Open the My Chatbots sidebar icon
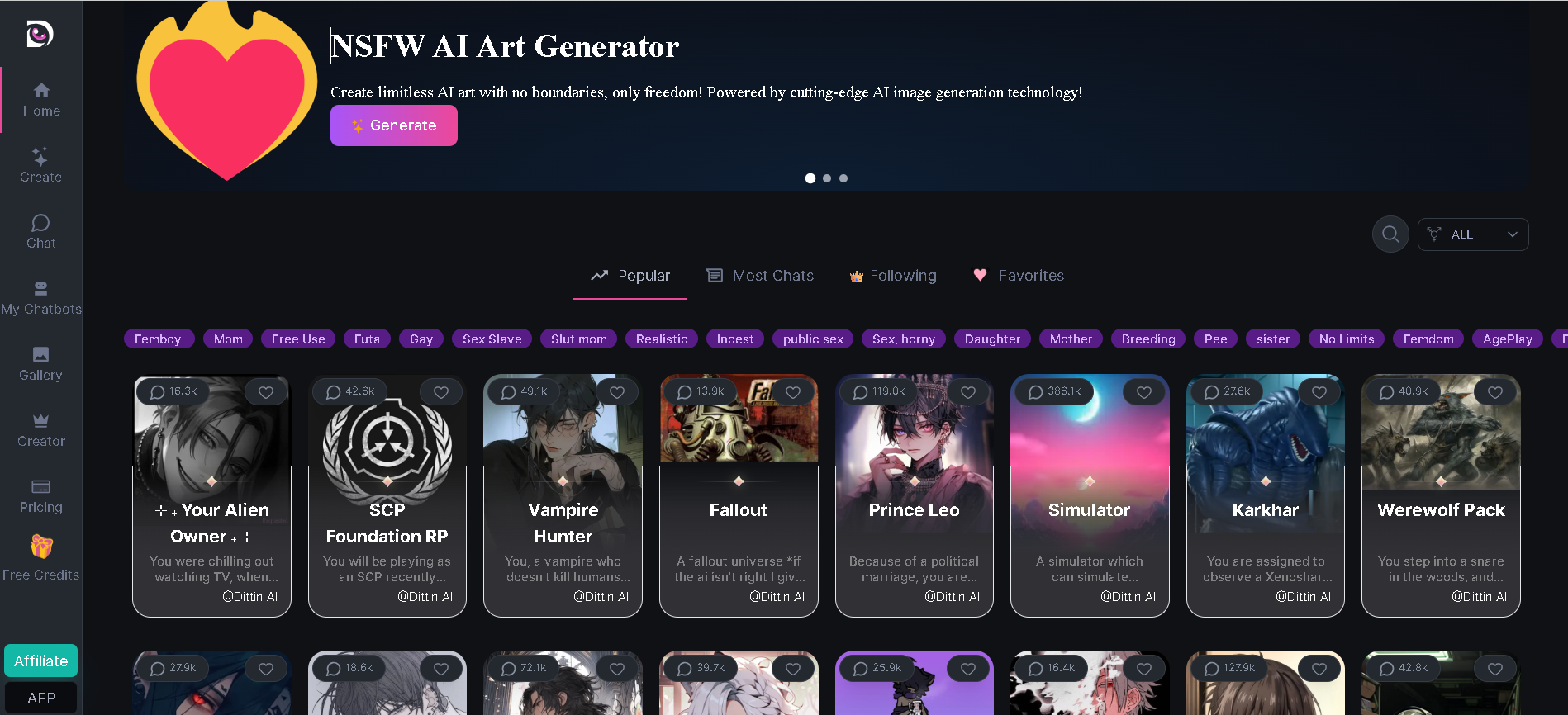Viewport: 1568px width, 715px height. [x=40, y=288]
